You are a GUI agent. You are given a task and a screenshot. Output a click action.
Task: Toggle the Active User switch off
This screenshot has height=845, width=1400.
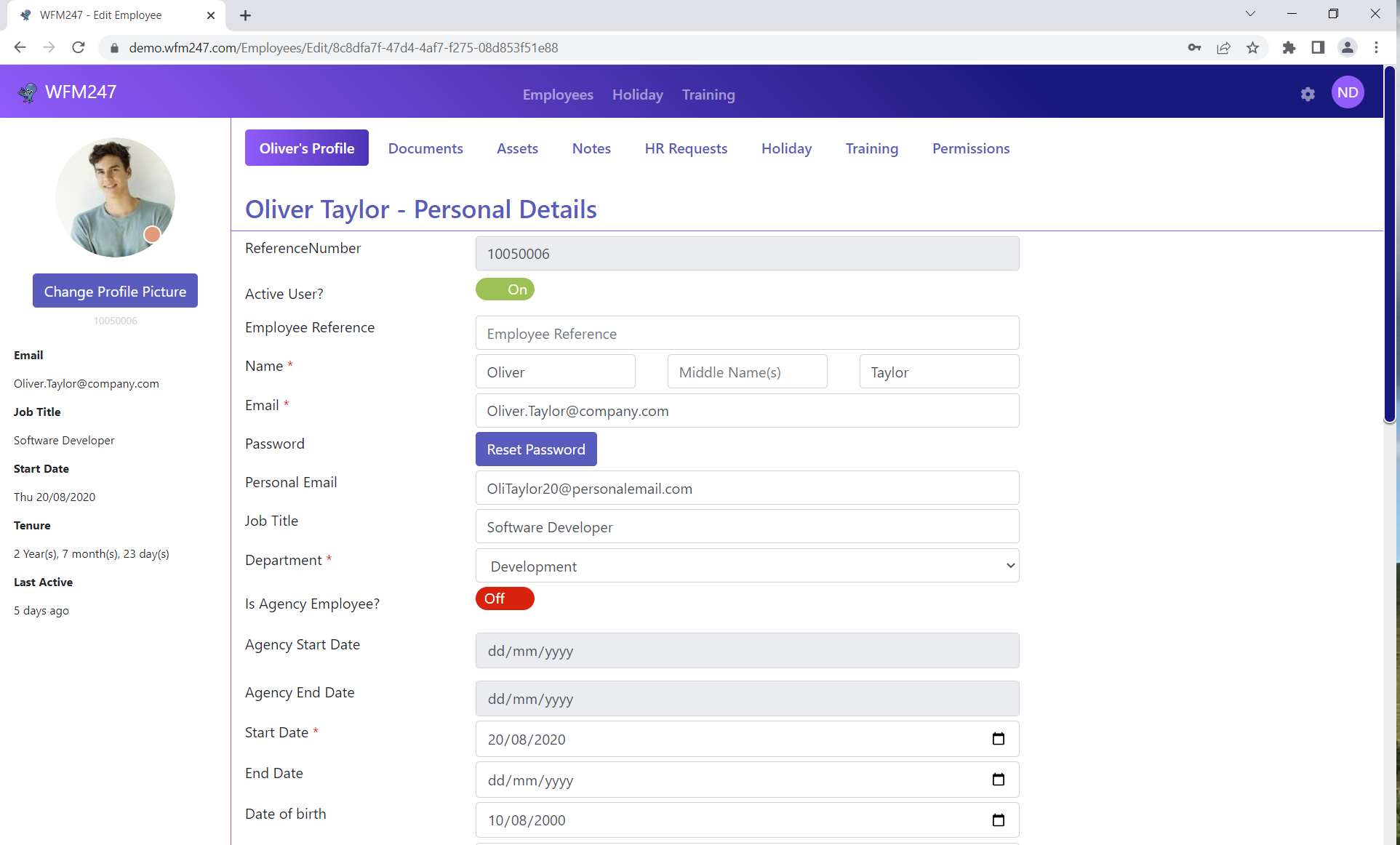(505, 289)
